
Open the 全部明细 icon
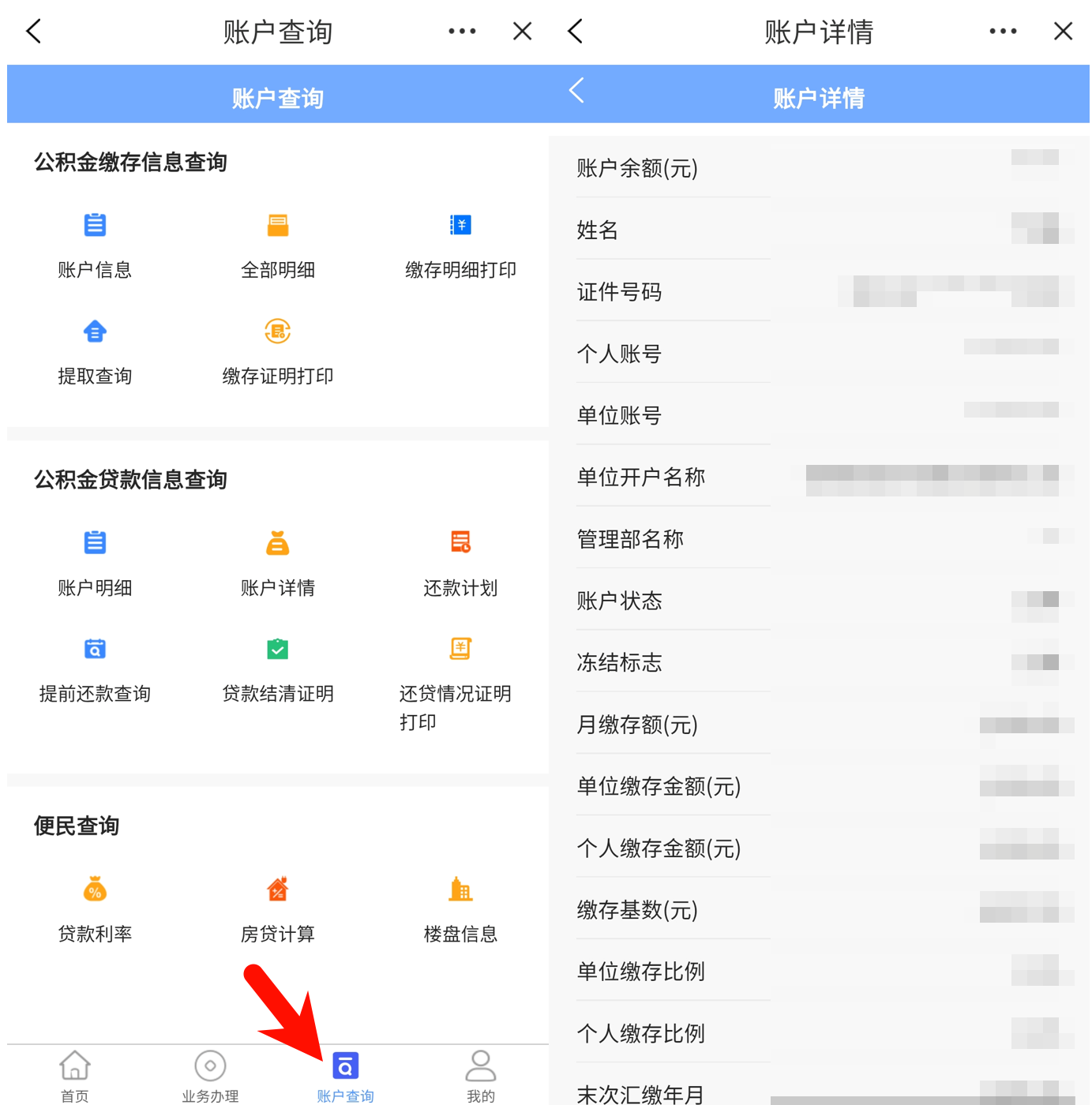(277, 226)
